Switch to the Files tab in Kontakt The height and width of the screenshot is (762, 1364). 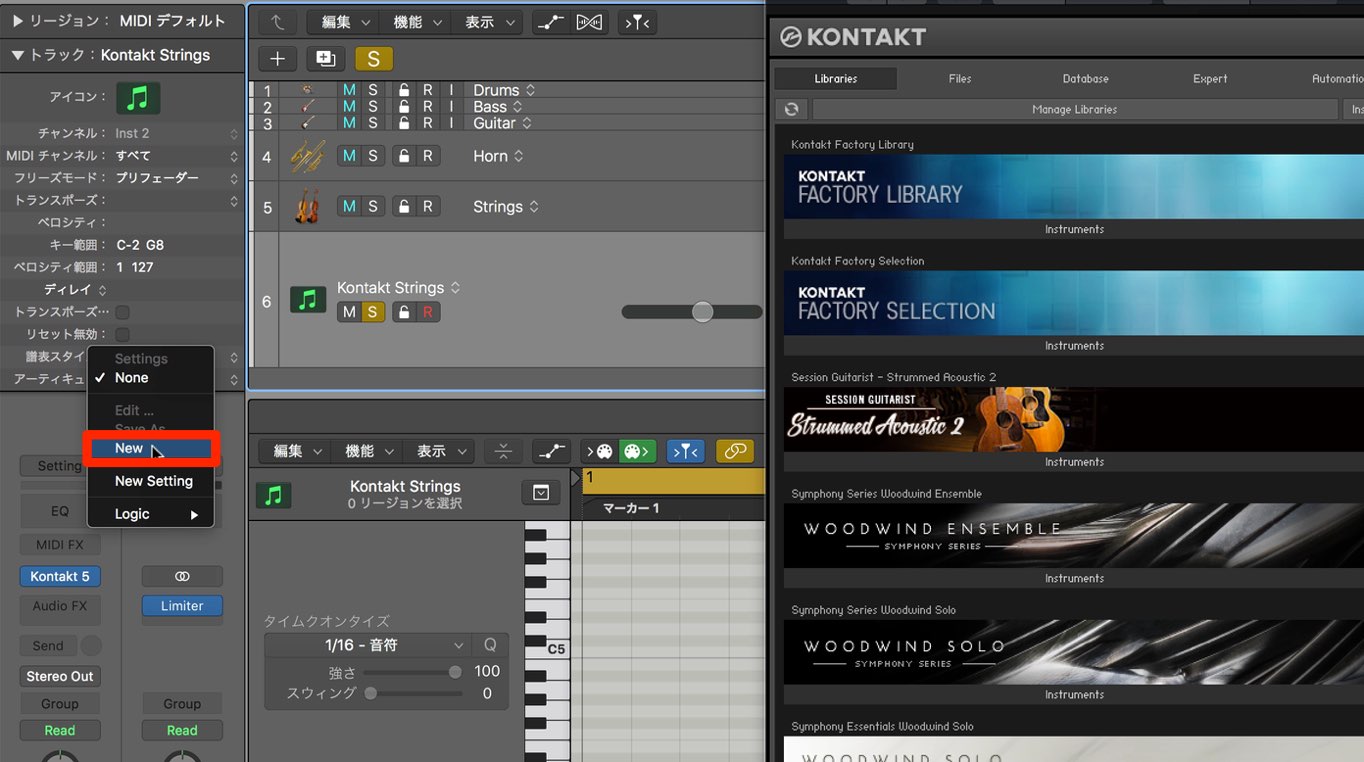[x=960, y=78]
